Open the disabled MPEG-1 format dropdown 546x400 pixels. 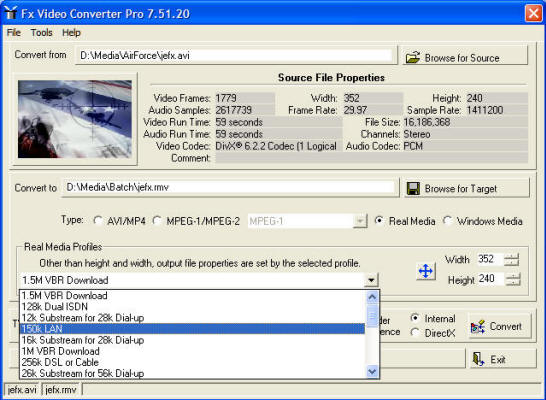360,221
